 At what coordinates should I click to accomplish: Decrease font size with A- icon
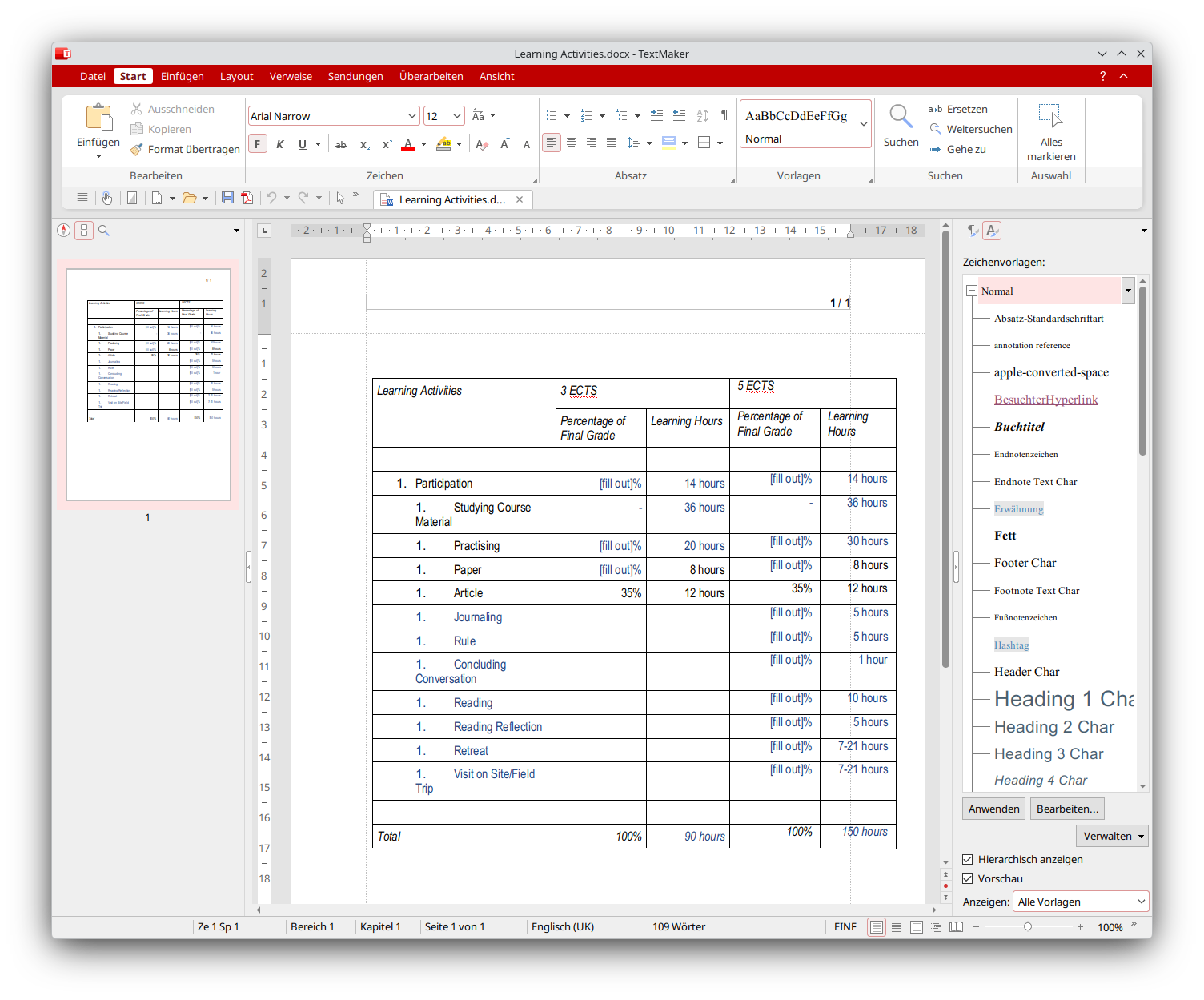click(x=527, y=144)
